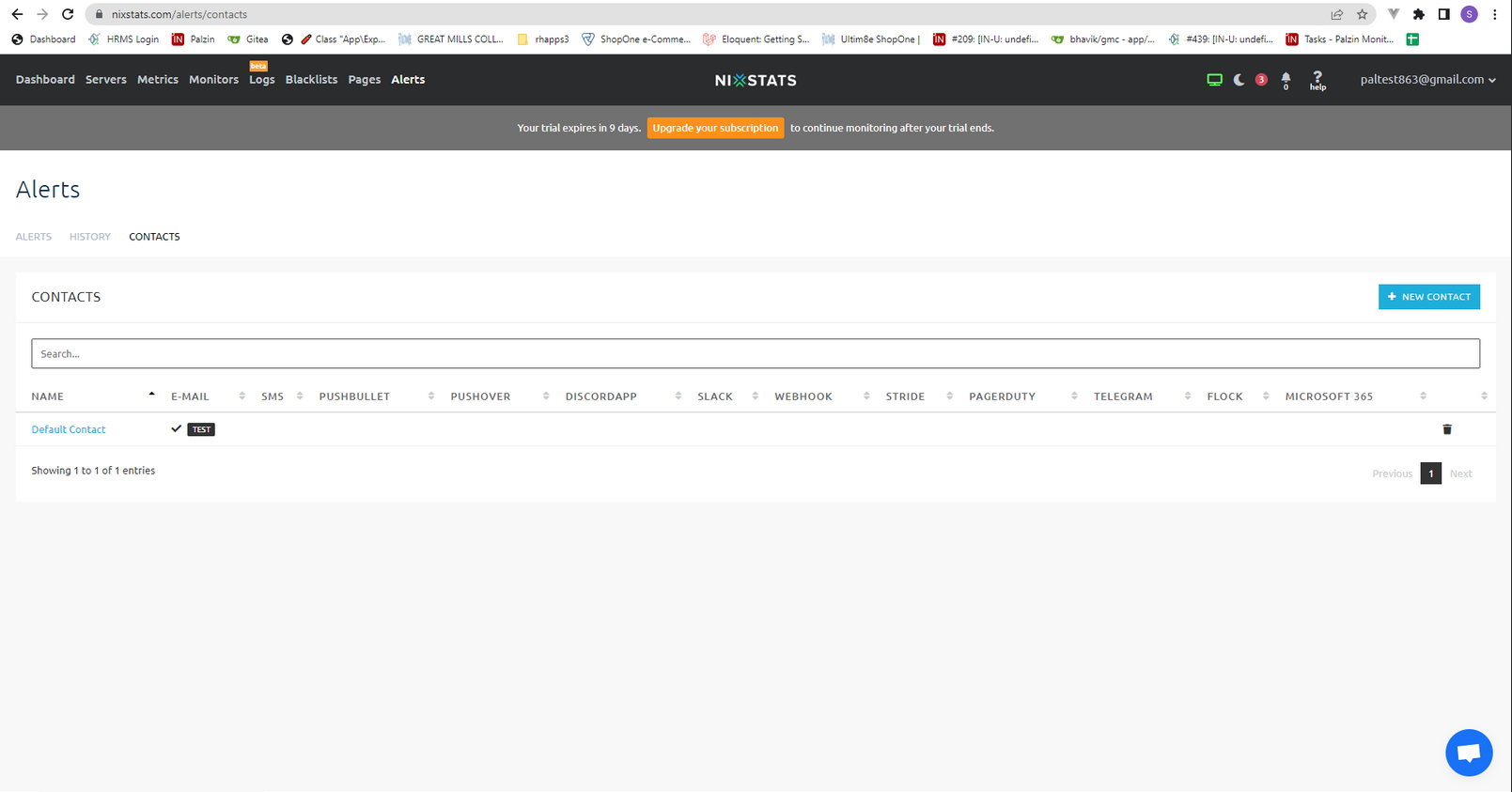
Task: Click Upgrade your subscription button
Action: pos(715,128)
